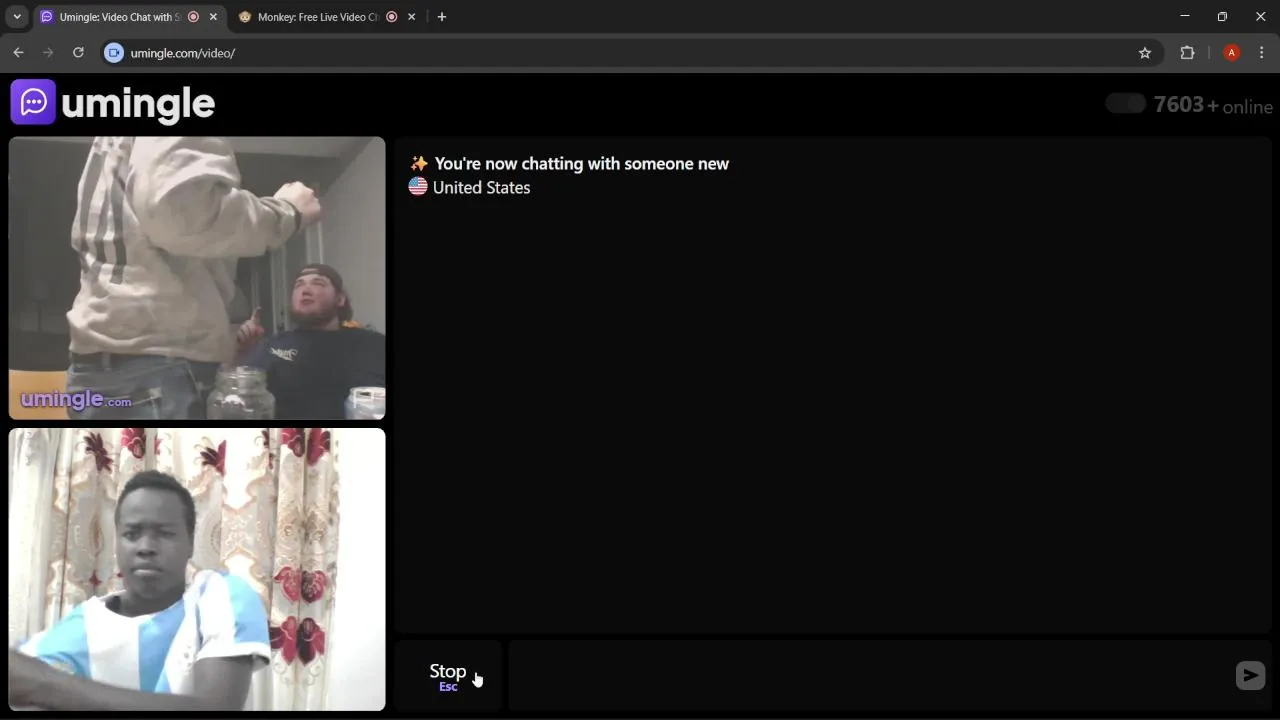Switch to the Monkey Free Live Video tab
This screenshot has height=720, width=1280.
click(327, 17)
